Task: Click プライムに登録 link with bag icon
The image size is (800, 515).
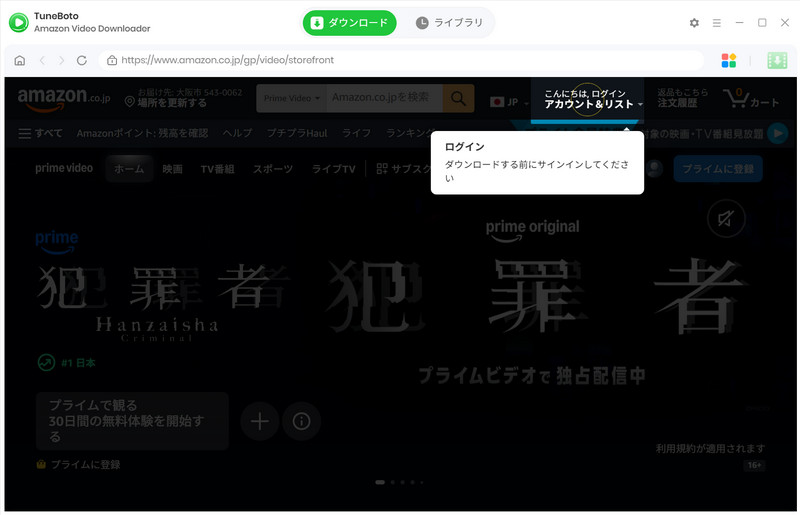Action: click(x=79, y=464)
